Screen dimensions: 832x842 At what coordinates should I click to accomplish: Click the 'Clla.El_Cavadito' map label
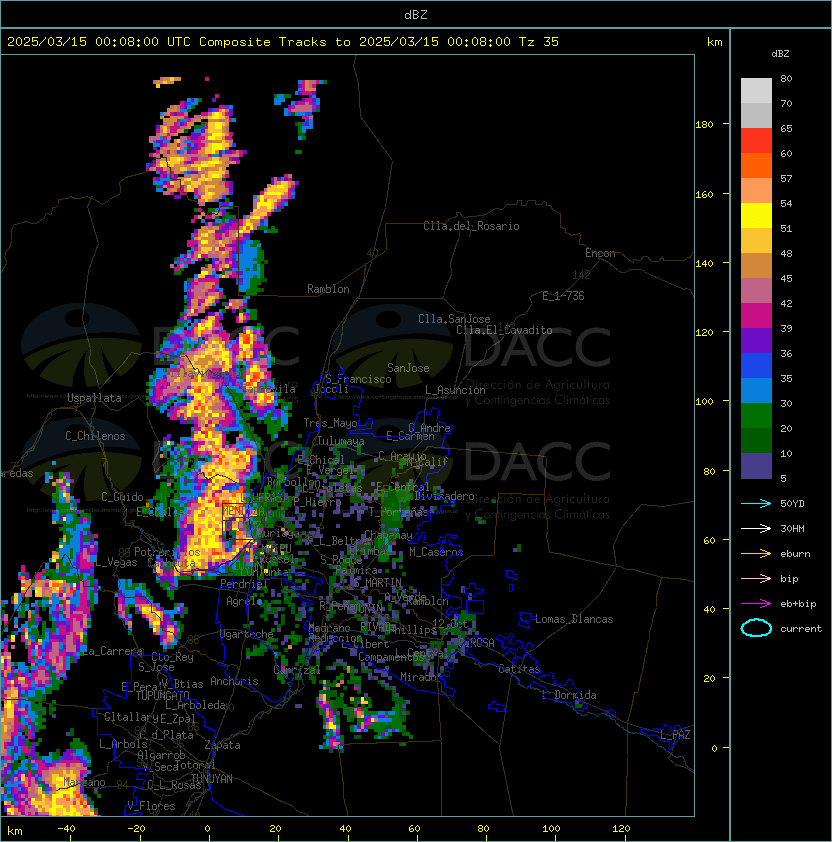click(x=504, y=330)
